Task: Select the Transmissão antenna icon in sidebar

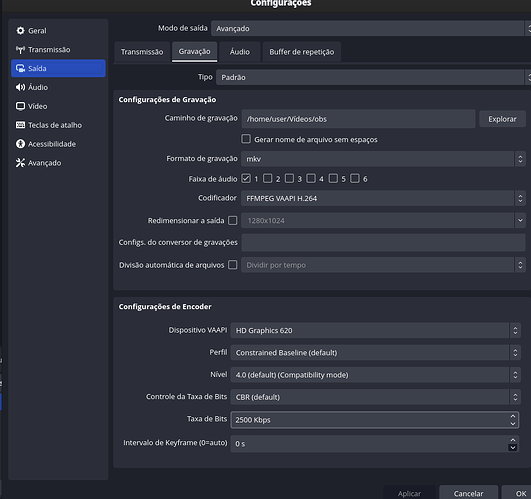Action: pos(20,50)
